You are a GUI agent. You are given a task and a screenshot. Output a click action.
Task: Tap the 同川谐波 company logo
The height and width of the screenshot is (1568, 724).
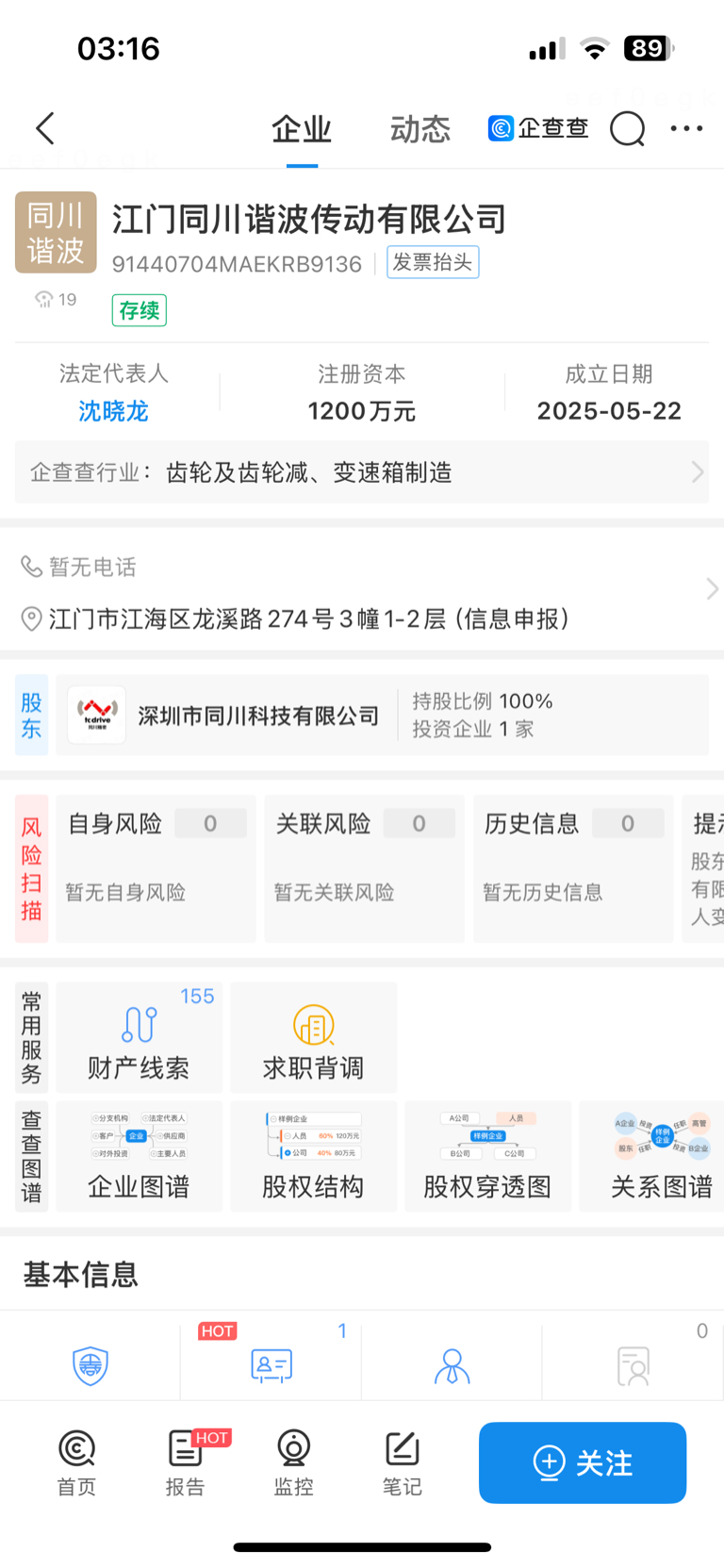tap(56, 233)
